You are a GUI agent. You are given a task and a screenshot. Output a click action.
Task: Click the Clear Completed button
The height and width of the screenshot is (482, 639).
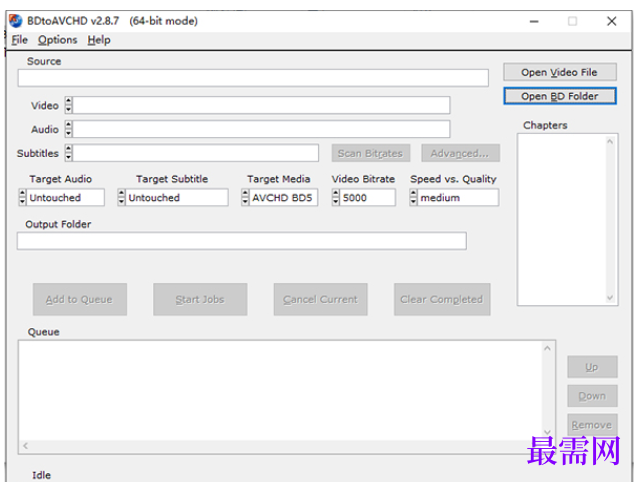(x=442, y=299)
